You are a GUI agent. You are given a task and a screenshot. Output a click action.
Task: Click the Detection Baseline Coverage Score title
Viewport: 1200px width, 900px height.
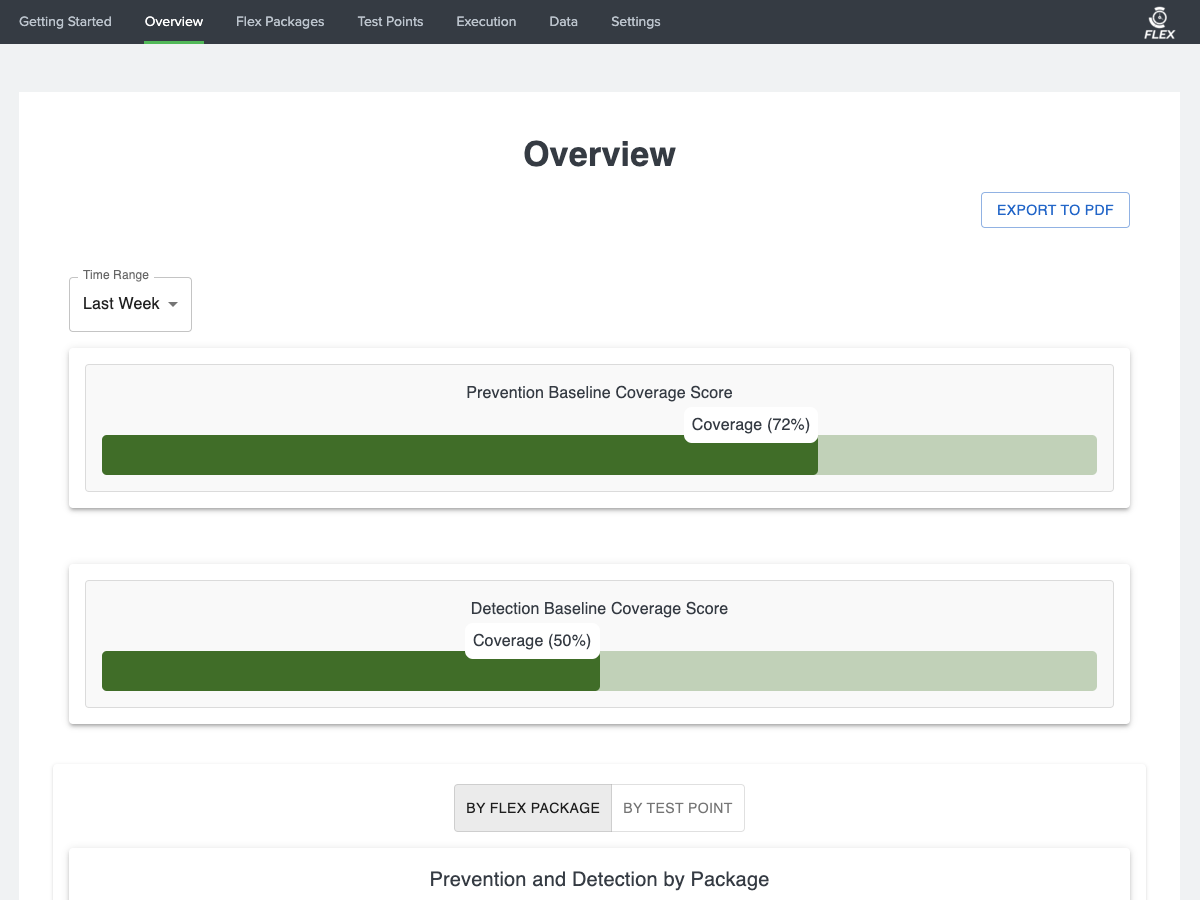599,609
